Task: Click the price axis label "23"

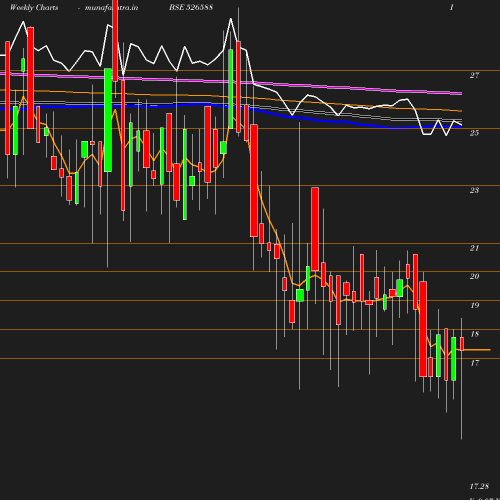Action: point(474,190)
